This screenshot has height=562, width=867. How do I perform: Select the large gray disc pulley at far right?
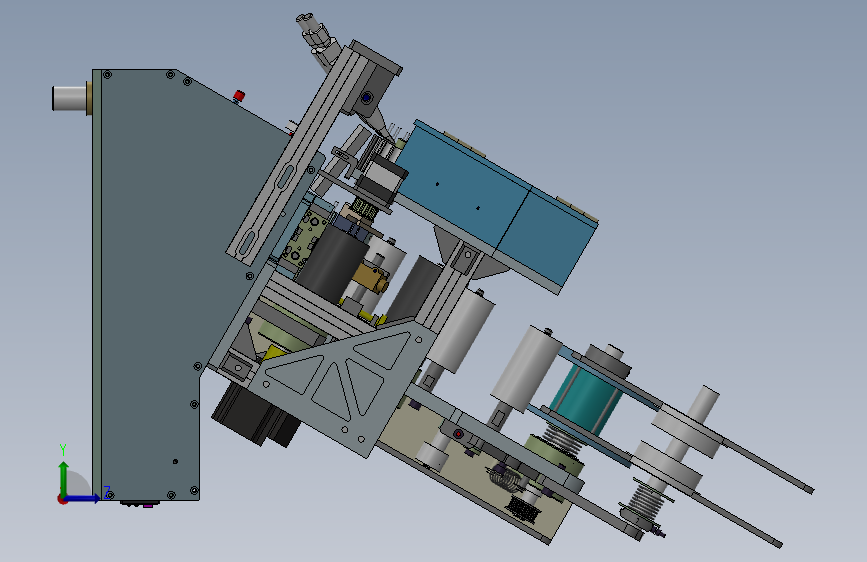pyautogui.click(x=687, y=430)
